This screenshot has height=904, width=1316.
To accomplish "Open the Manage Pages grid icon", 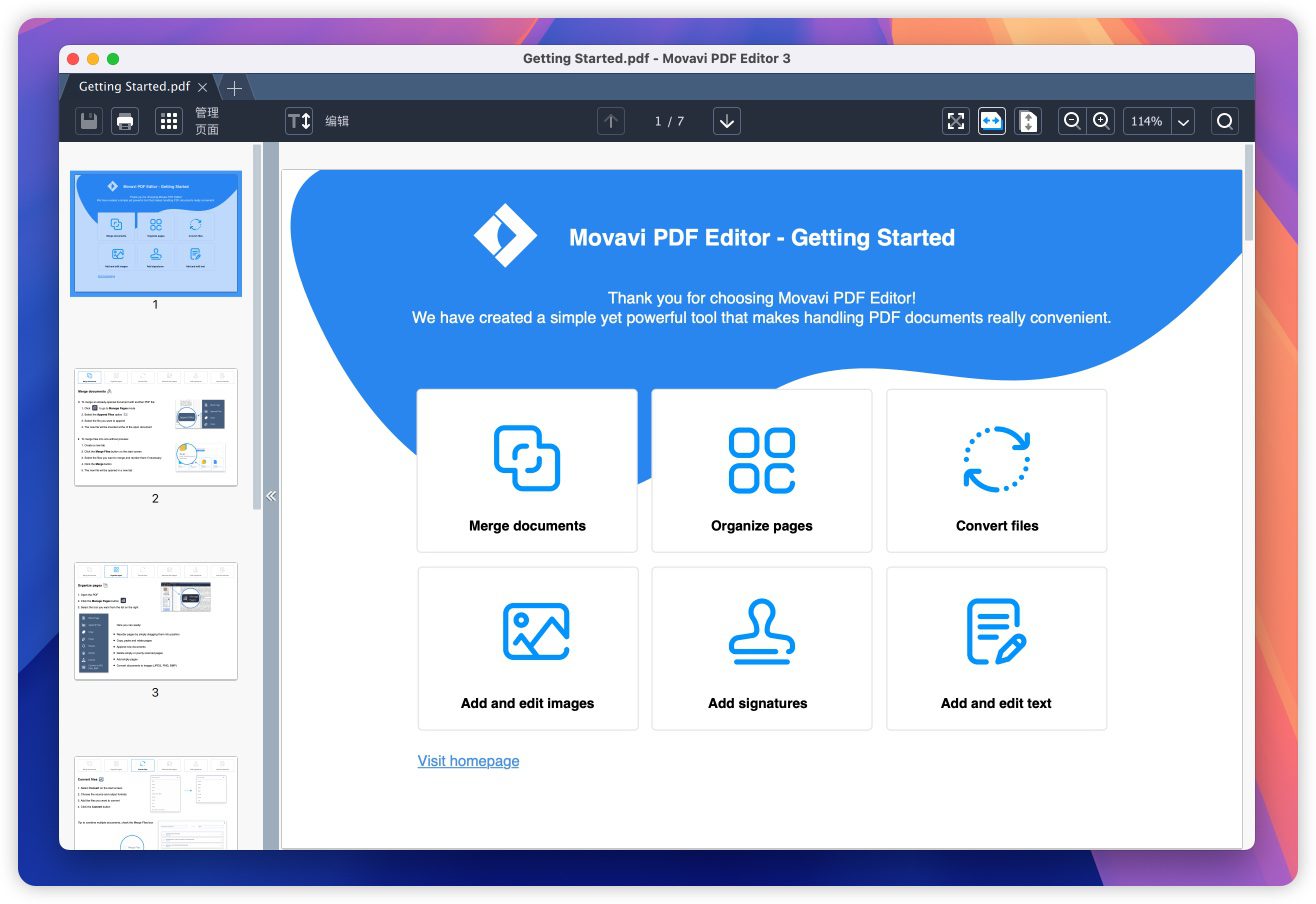I will (169, 121).
